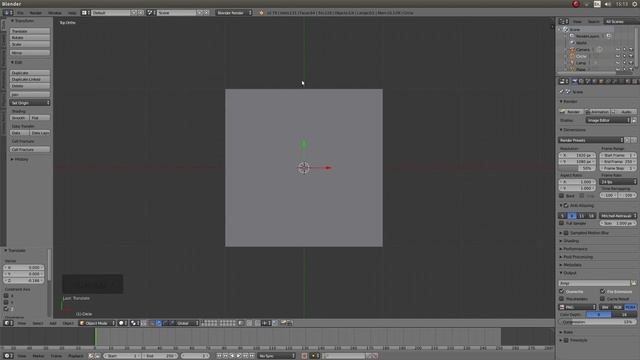Open the Playback menu in timeline header
This screenshot has width=640, height=360.
pyautogui.click(x=76, y=356)
